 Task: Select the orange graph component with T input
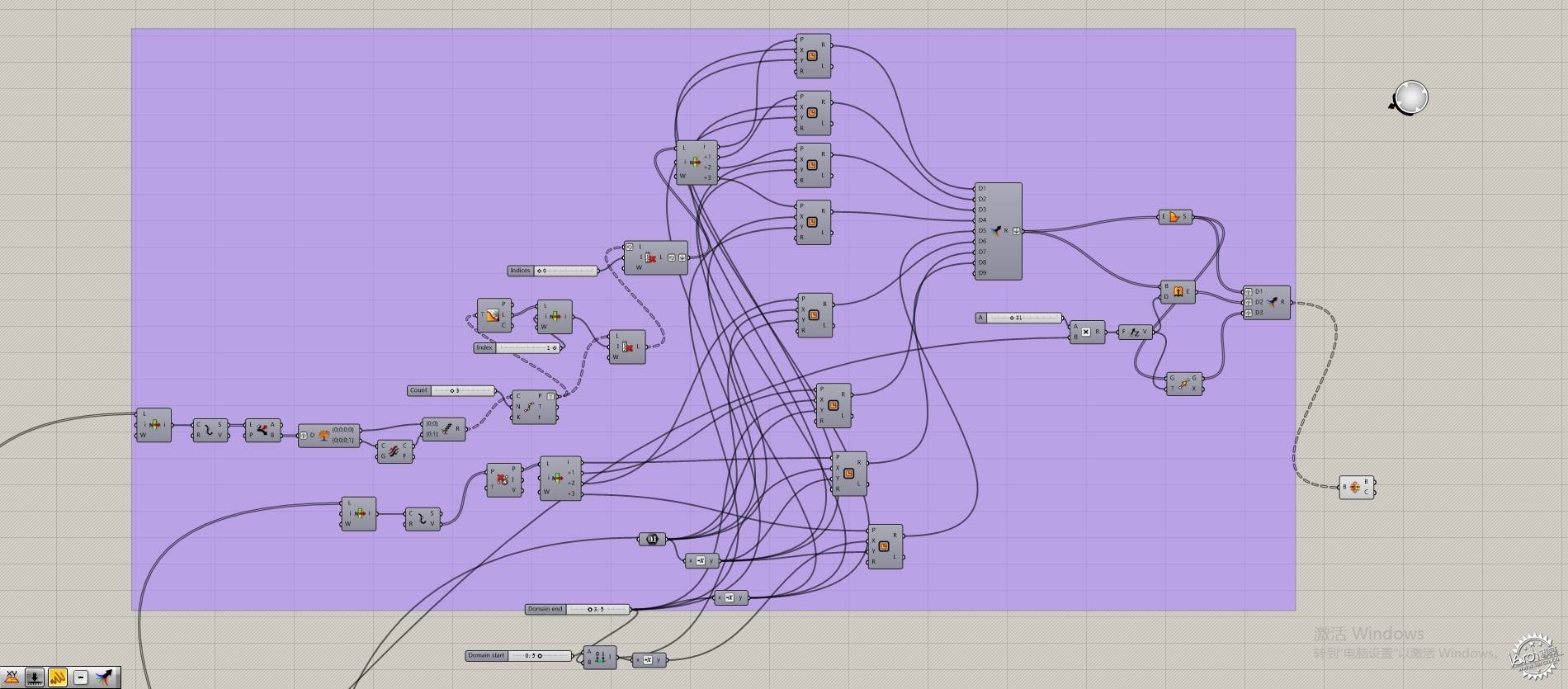[x=494, y=315]
